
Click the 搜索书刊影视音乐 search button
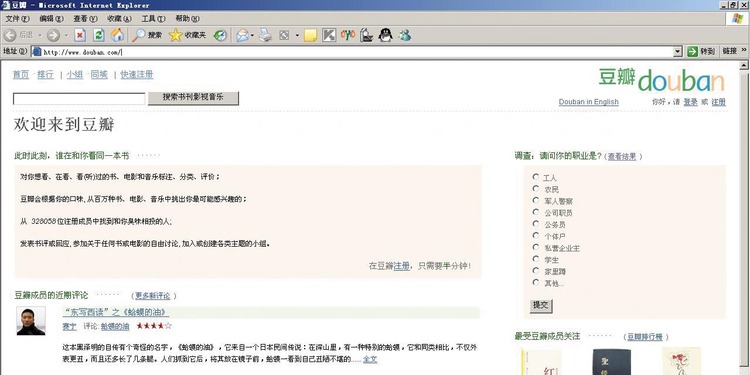coord(193,98)
